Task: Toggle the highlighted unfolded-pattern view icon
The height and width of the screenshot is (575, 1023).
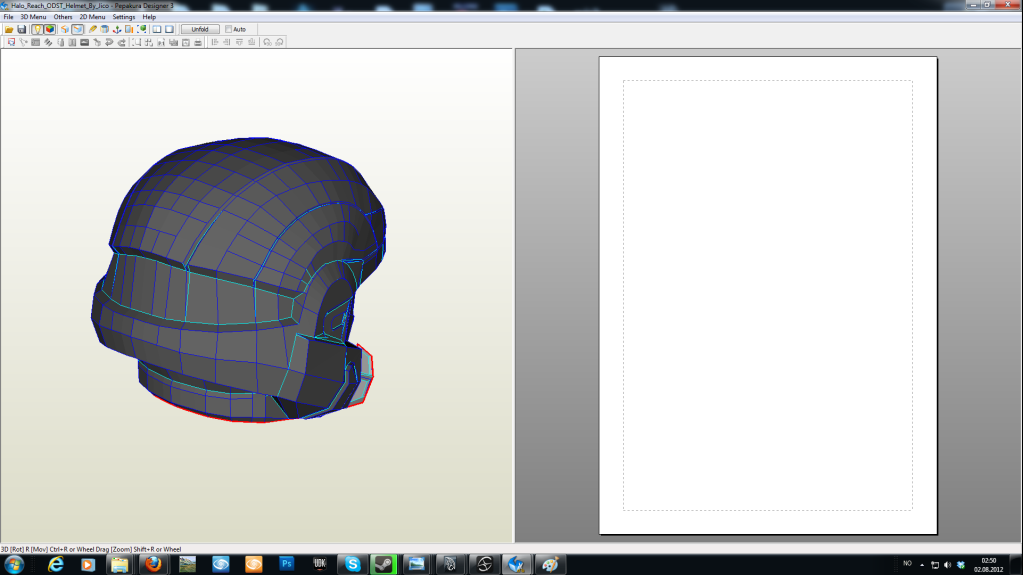Action: [x=78, y=29]
